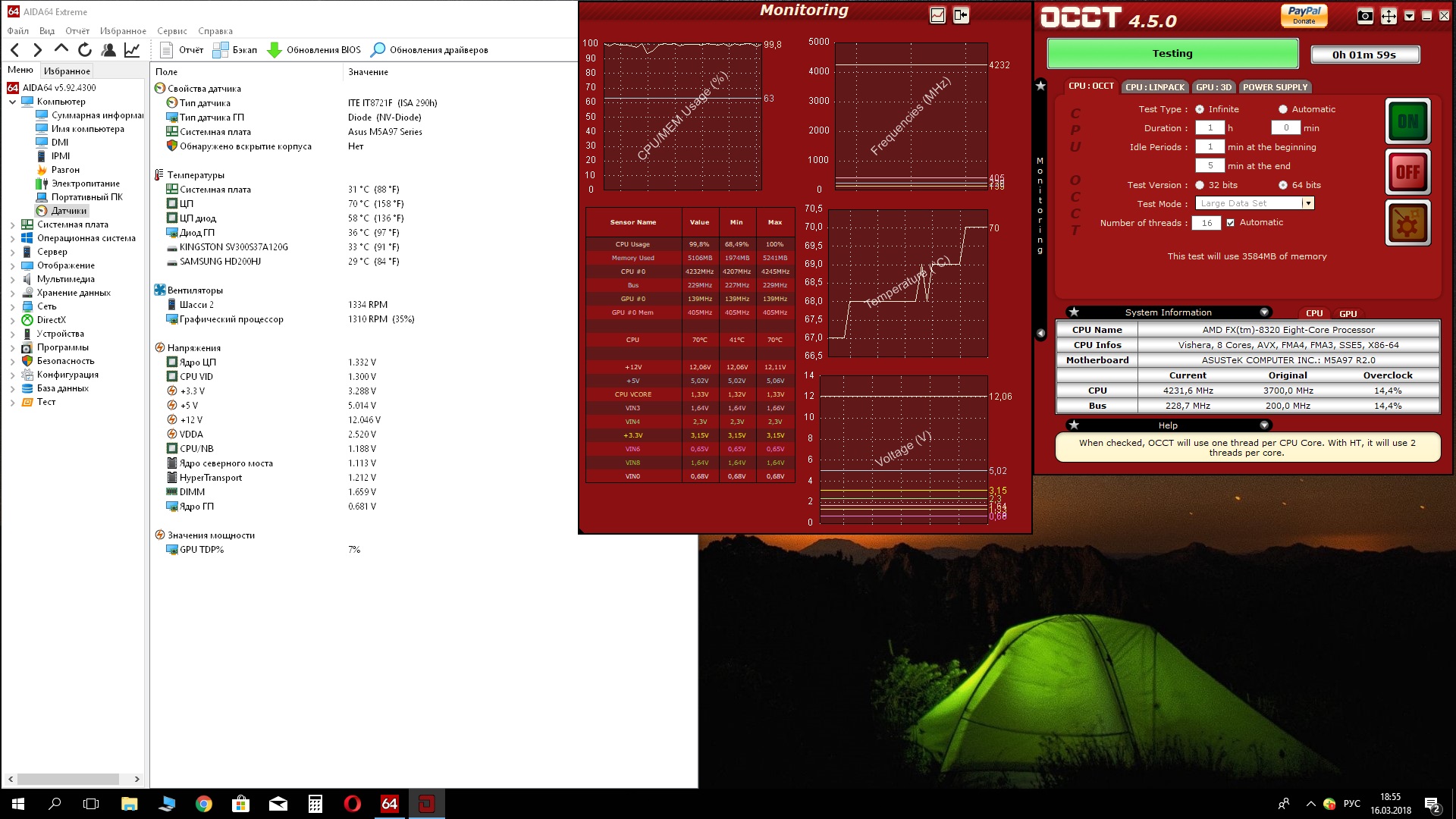Take OCCT screenshot with camera icon
Viewport: 1456px width, 819px height.
pos(1365,16)
